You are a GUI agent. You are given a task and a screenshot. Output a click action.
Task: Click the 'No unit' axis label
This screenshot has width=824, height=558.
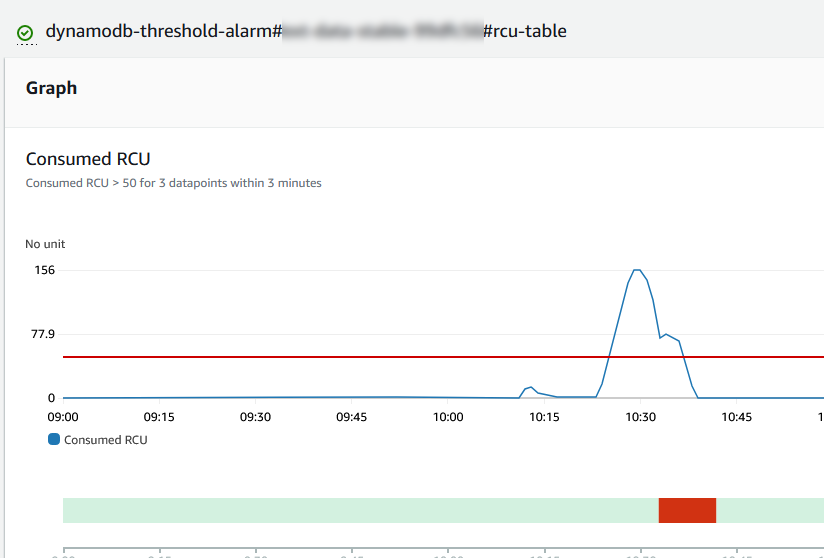click(45, 244)
